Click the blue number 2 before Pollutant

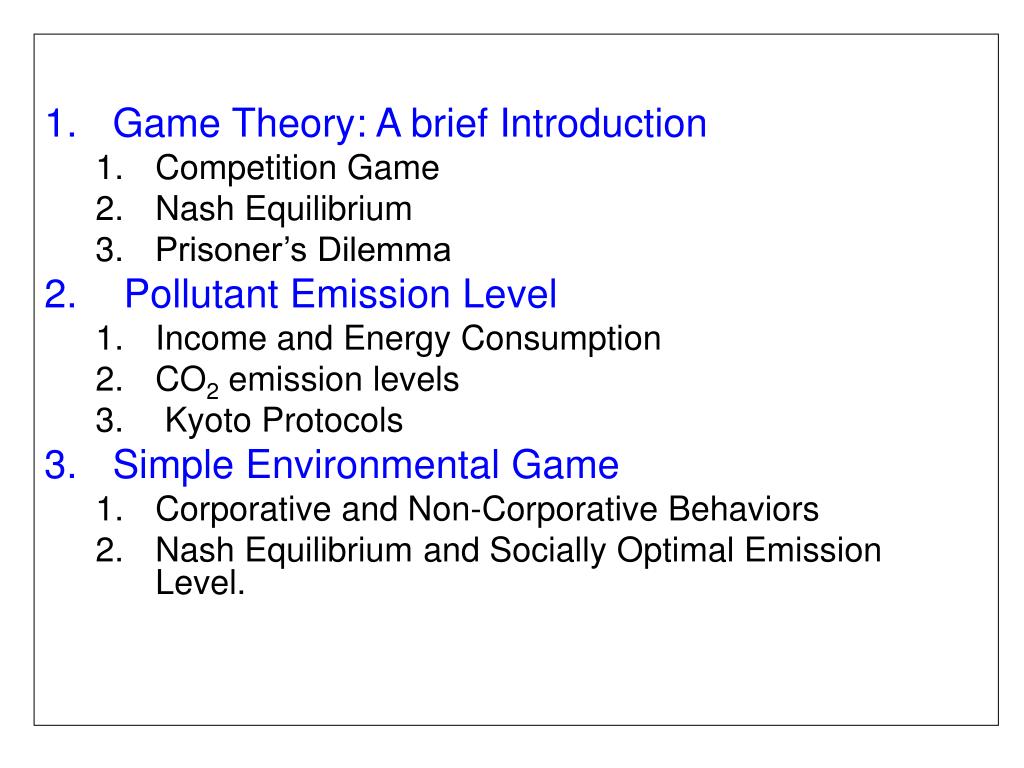[60, 294]
